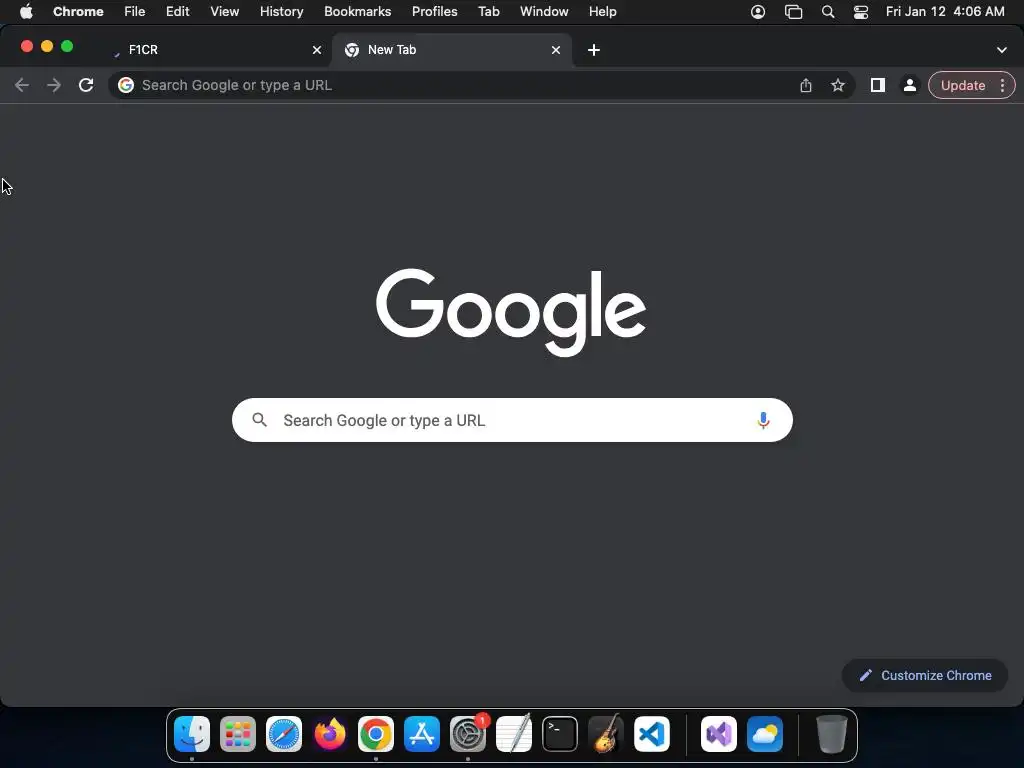Screen dimensions: 1024x768
Task: Open Launchpad from the Dock
Action: pos(238,734)
